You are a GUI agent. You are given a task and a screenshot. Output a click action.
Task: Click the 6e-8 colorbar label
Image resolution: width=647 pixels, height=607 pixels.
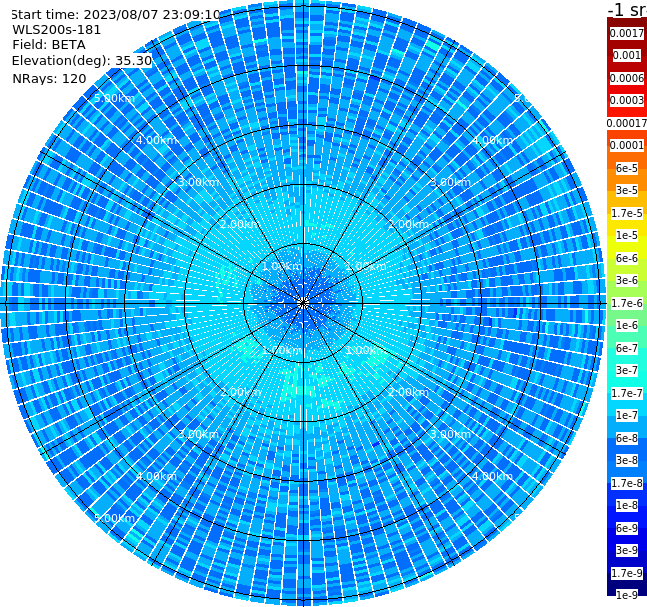click(x=626, y=438)
